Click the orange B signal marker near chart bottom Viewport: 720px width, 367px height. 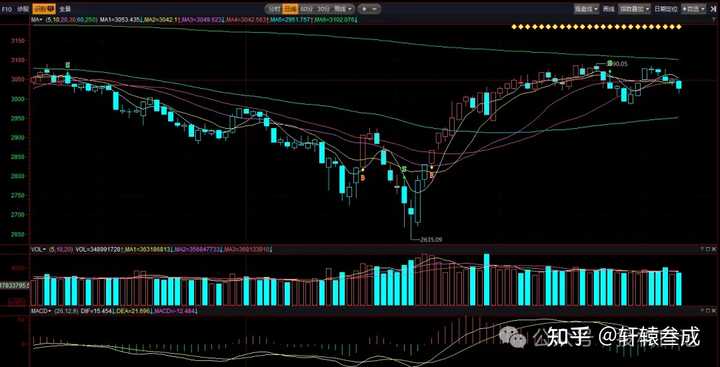coord(363,178)
